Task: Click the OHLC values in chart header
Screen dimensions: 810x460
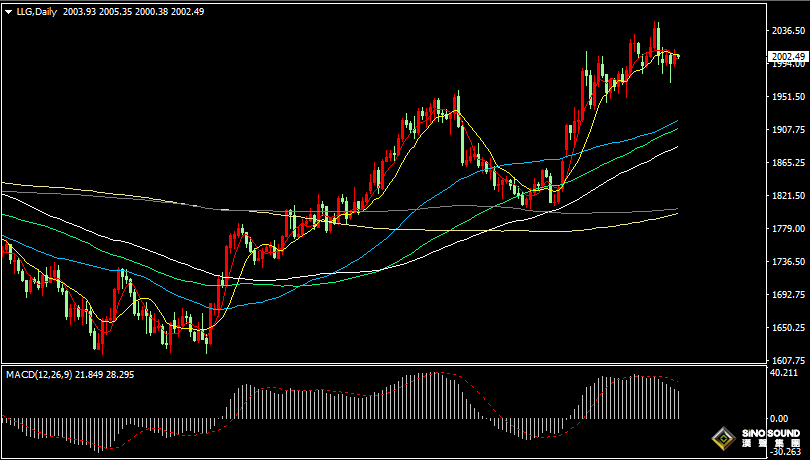Action: coord(140,11)
